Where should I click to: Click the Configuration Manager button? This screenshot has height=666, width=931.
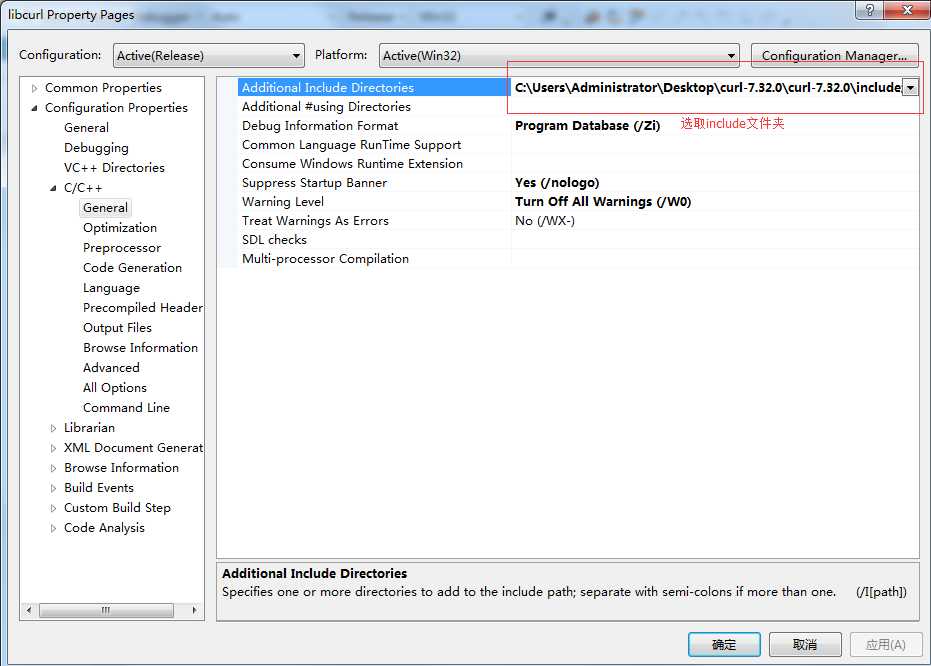(834, 55)
